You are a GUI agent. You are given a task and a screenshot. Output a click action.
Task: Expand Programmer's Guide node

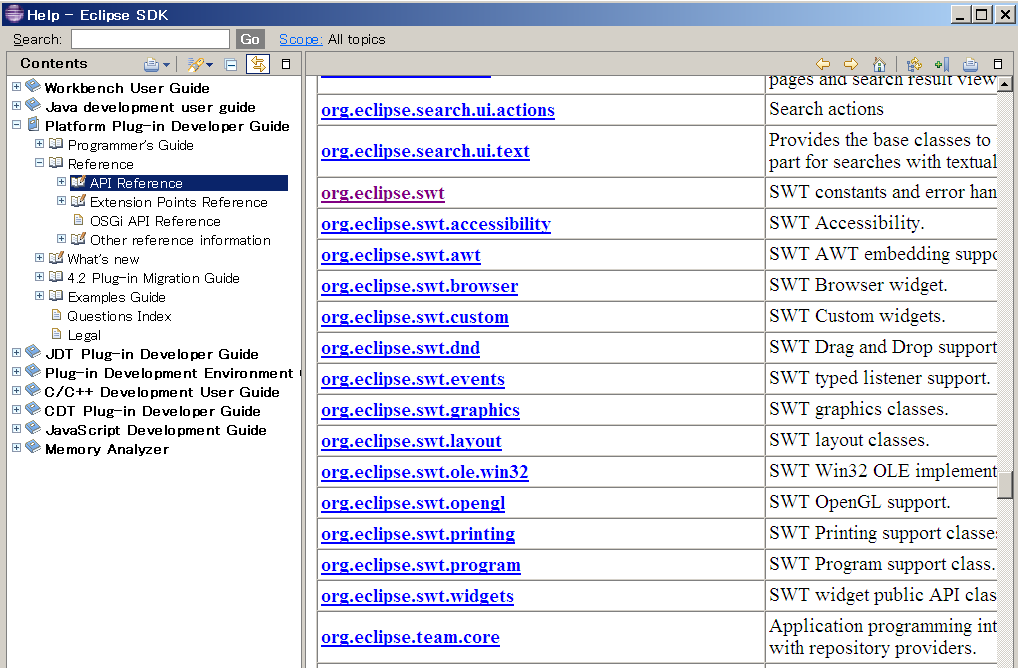click(39, 143)
